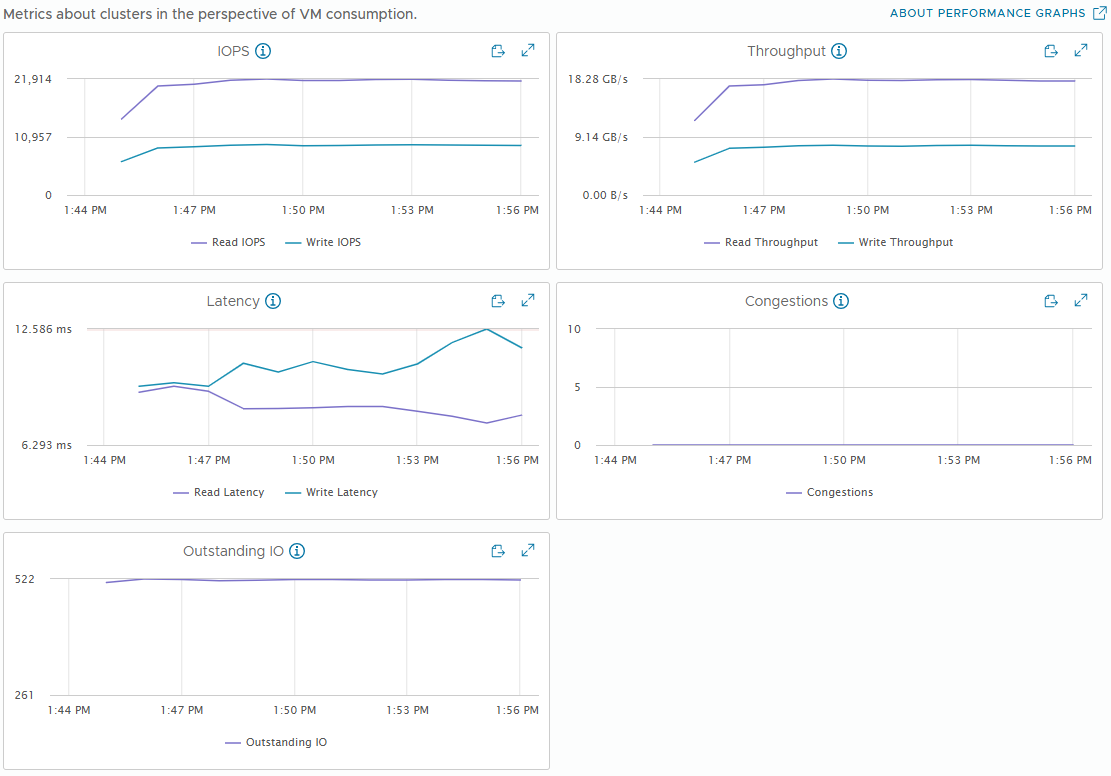Viewport: 1111px width, 776px height.
Task: Open the Congestions info icon
Action: [841, 301]
